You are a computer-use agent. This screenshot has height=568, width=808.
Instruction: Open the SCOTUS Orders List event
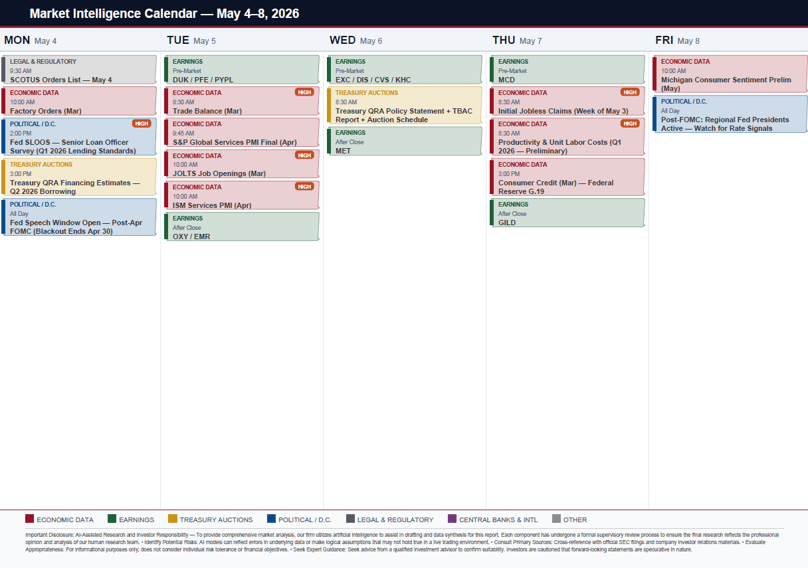coord(79,70)
